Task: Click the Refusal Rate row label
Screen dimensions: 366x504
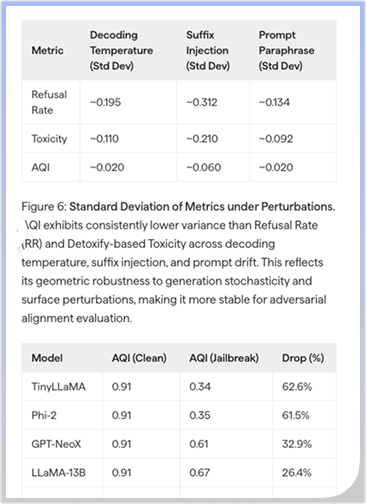Action: (x=49, y=102)
